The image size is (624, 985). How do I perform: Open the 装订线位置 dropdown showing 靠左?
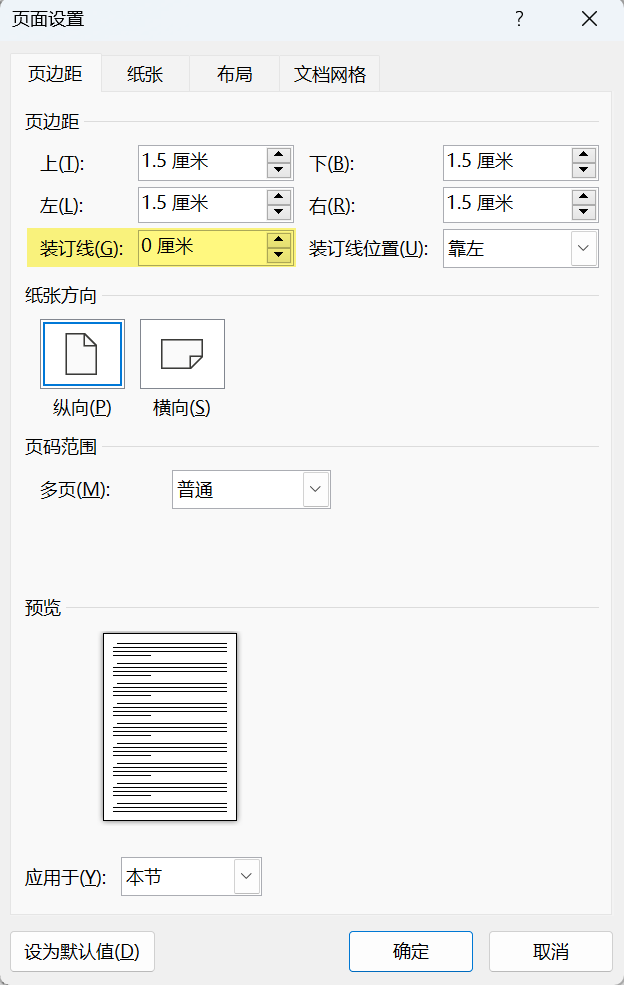520,248
